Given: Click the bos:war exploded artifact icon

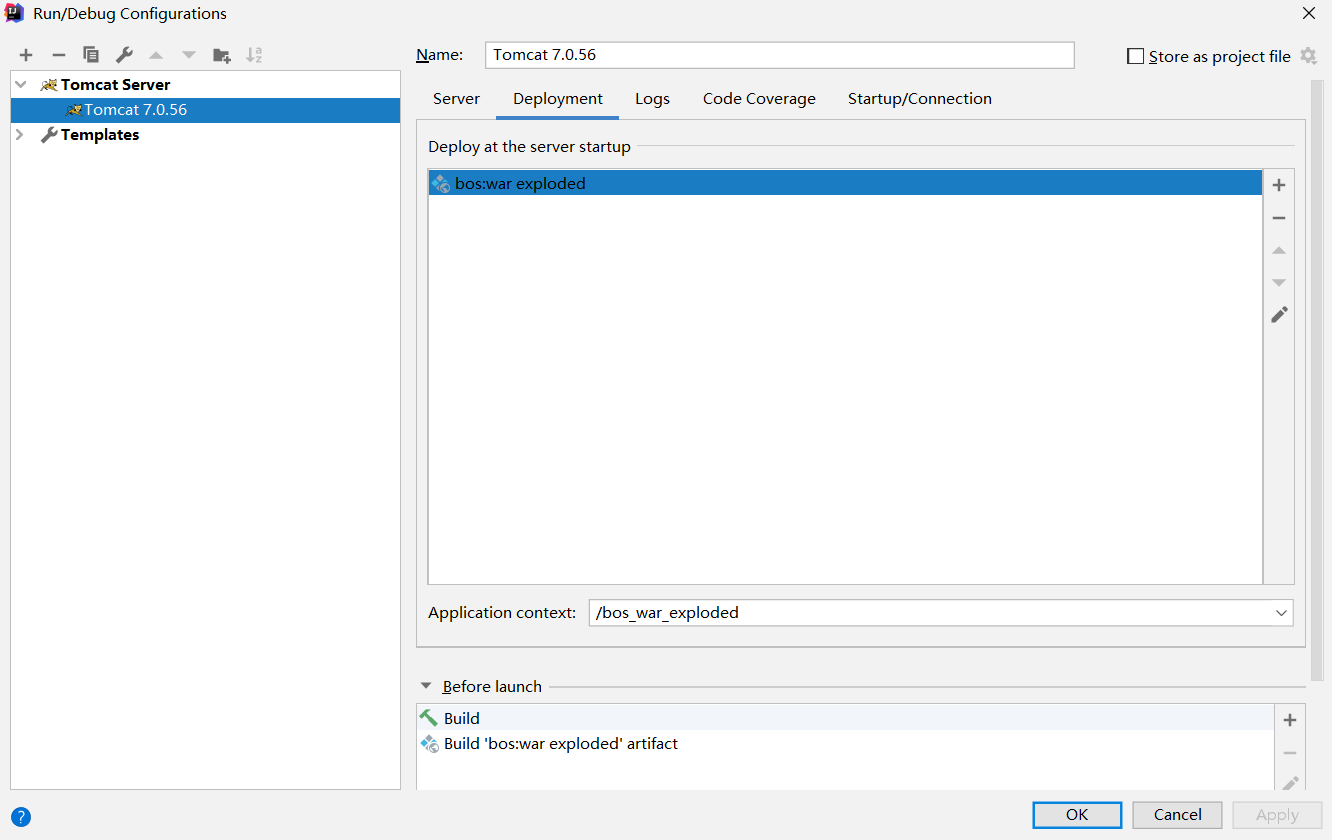Looking at the screenshot, I should coord(441,183).
